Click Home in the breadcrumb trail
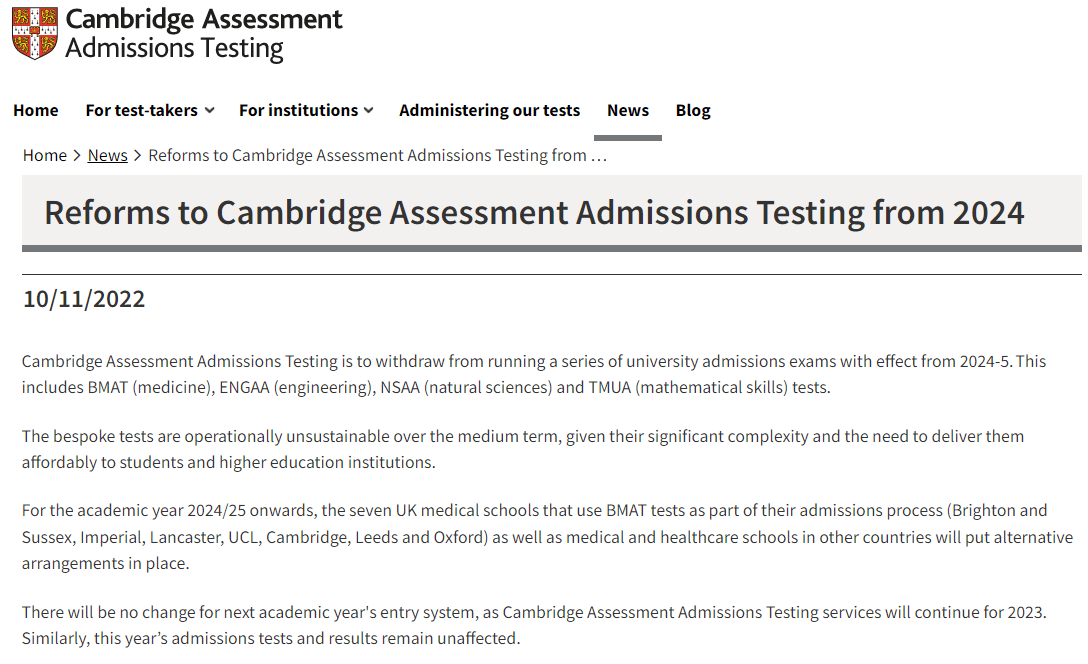The height and width of the screenshot is (664, 1088). (44, 155)
